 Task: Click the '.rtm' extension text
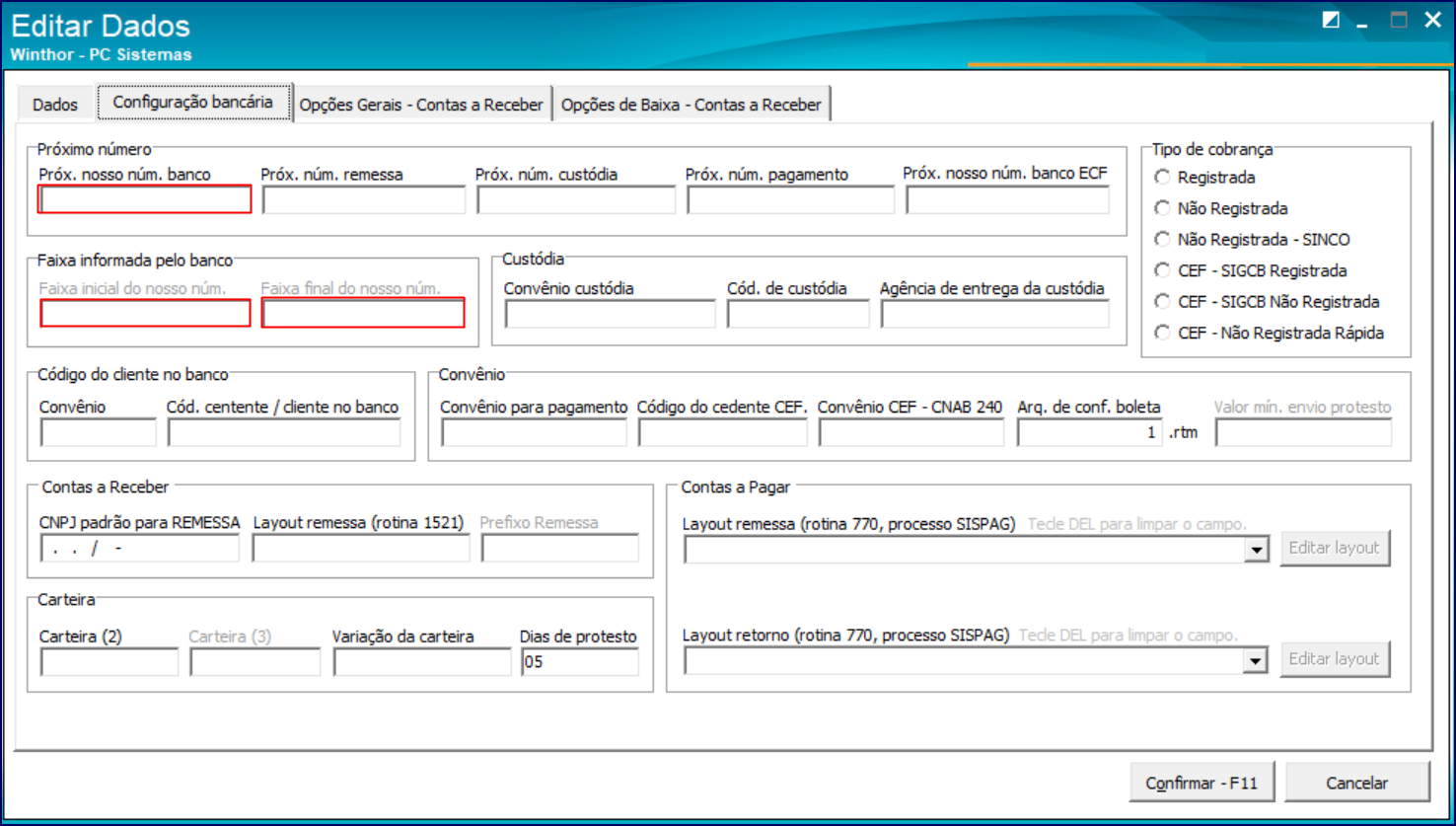(x=1183, y=432)
